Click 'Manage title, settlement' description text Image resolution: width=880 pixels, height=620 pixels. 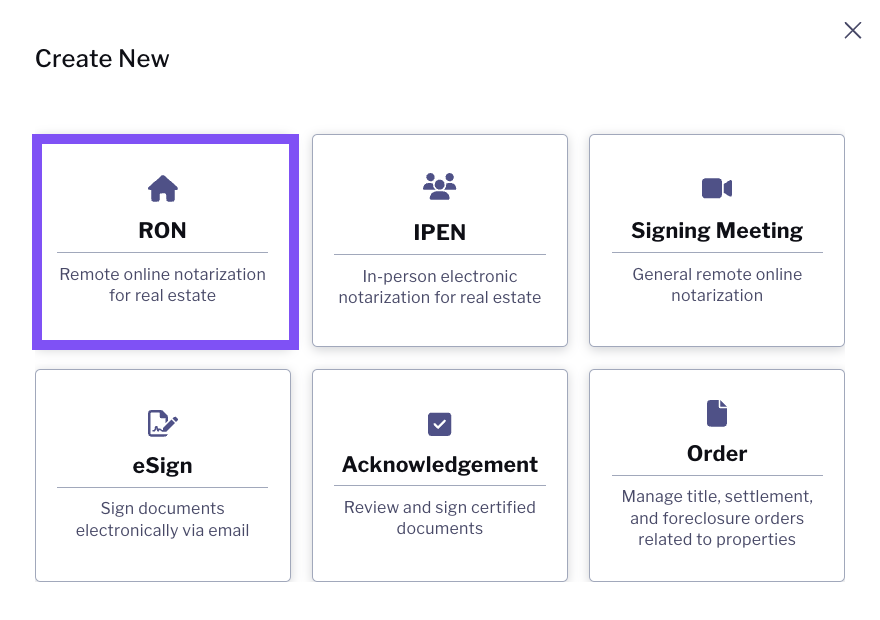click(717, 518)
